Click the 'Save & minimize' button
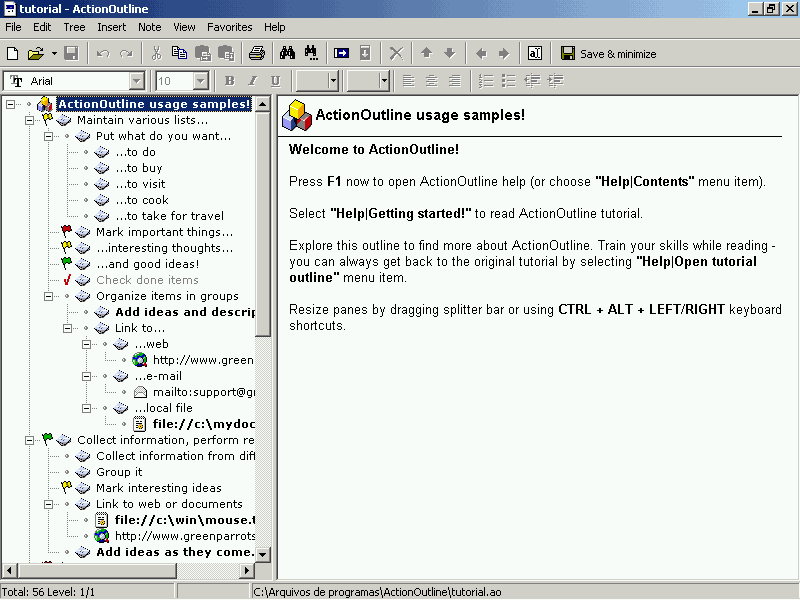 coord(608,53)
